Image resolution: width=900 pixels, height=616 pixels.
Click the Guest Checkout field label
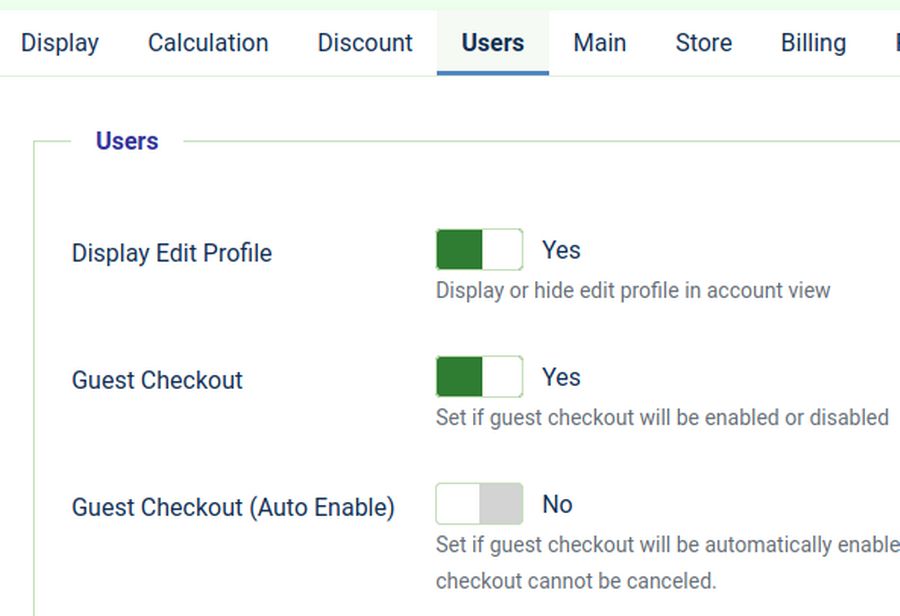click(157, 380)
